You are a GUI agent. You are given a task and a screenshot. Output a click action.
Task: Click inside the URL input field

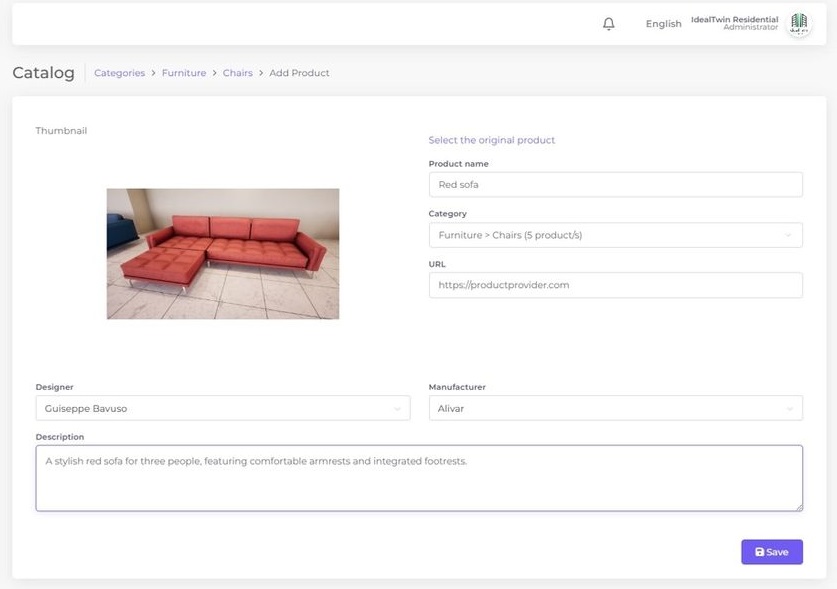click(x=615, y=285)
